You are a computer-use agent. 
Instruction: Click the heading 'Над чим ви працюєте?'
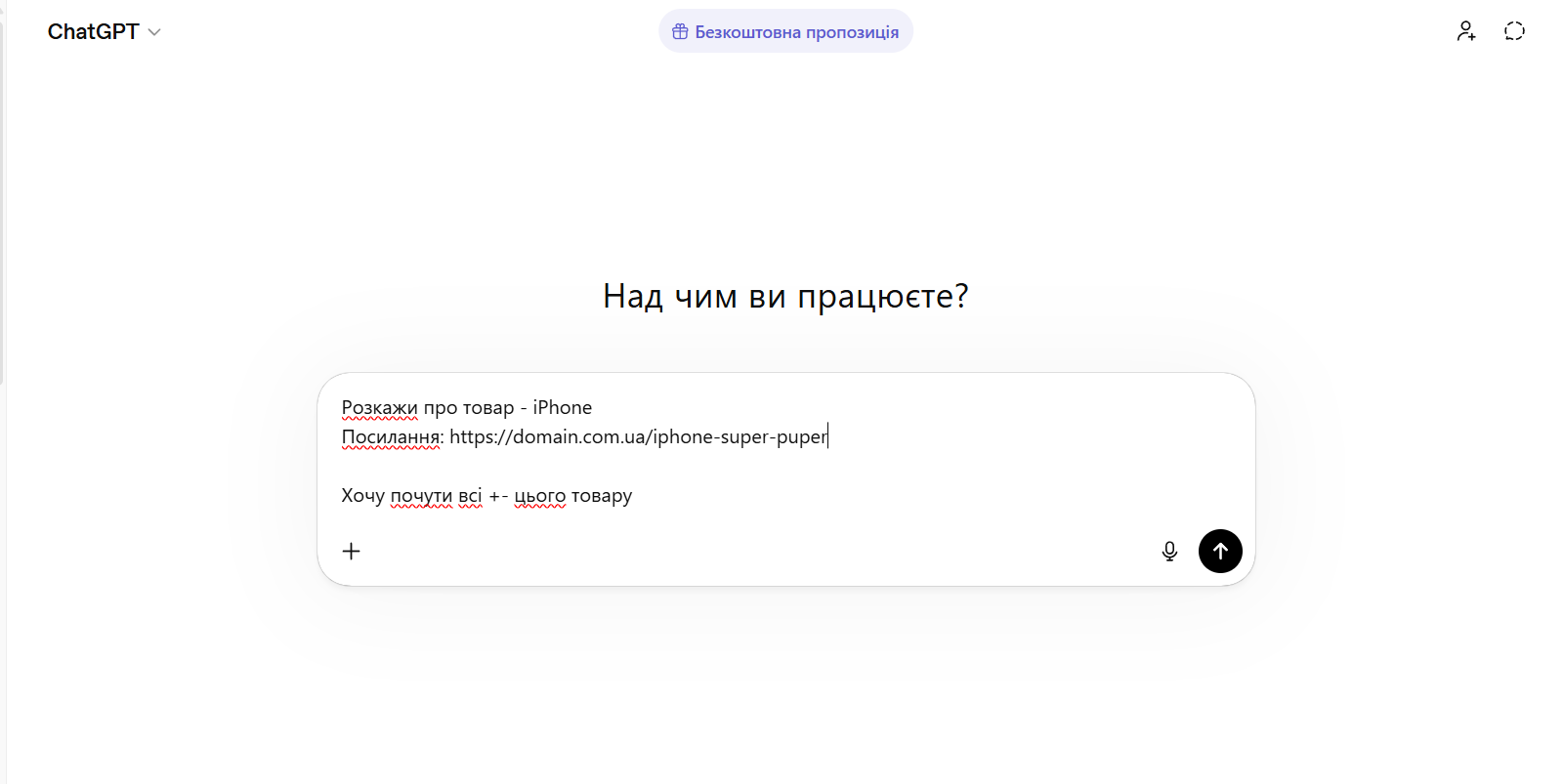click(x=785, y=296)
